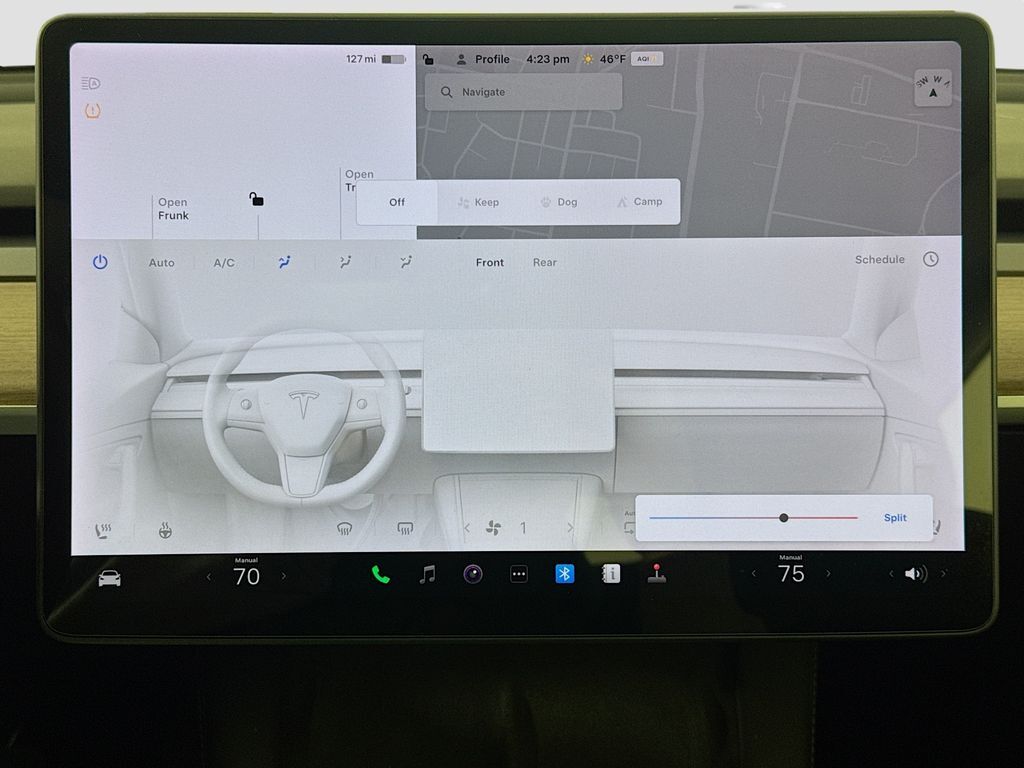Viewport: 1024px width, 768px height.
Task: Toggle the Split temperature option
Action: pos(895,518)
